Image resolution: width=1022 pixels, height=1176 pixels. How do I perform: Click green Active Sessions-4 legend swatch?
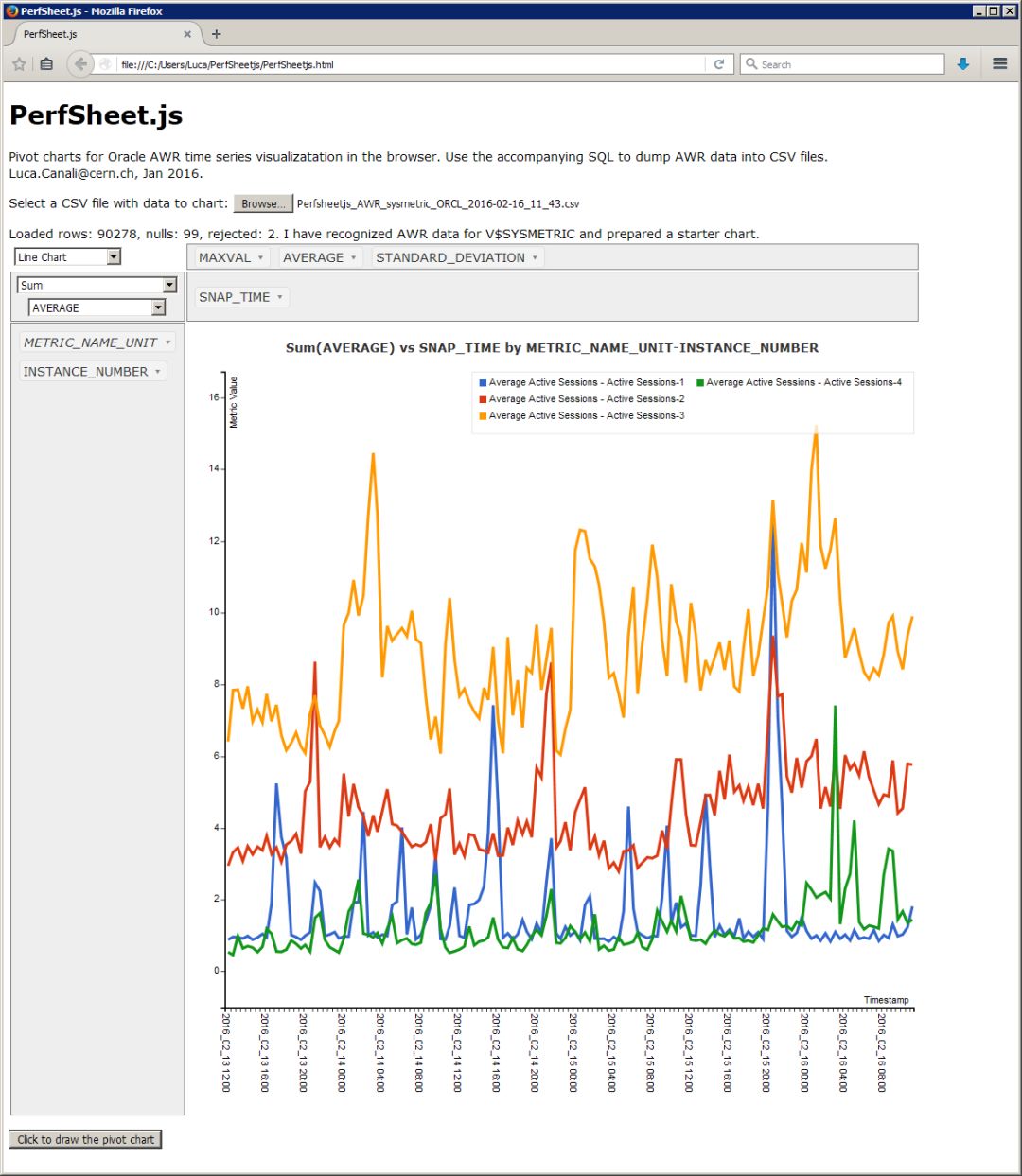pyautogui.click(x=700, y=383)
